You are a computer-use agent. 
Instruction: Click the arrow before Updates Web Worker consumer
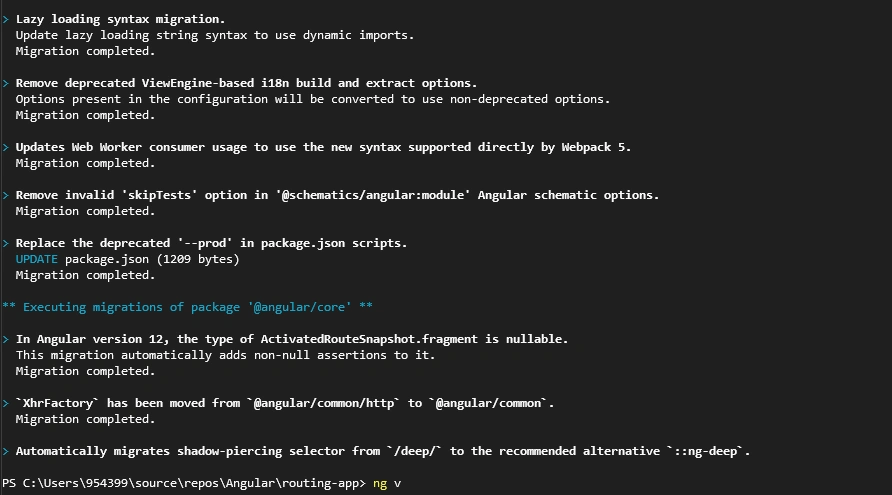click(6, 147)
